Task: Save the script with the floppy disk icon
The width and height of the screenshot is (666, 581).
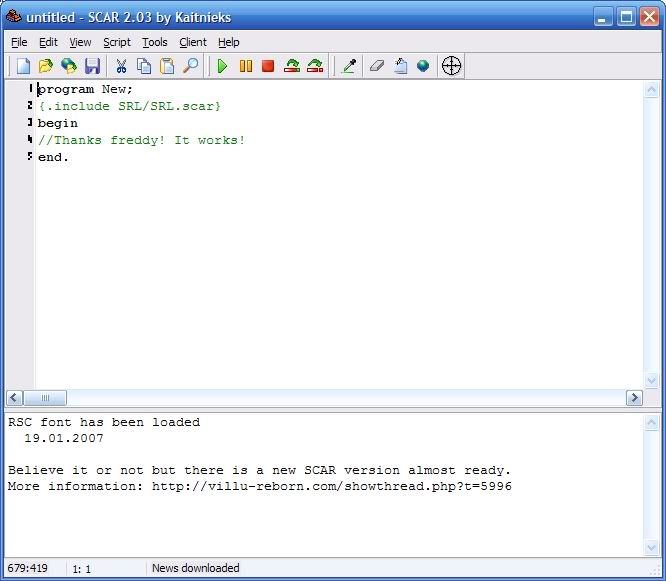Action: click(92, 66)
